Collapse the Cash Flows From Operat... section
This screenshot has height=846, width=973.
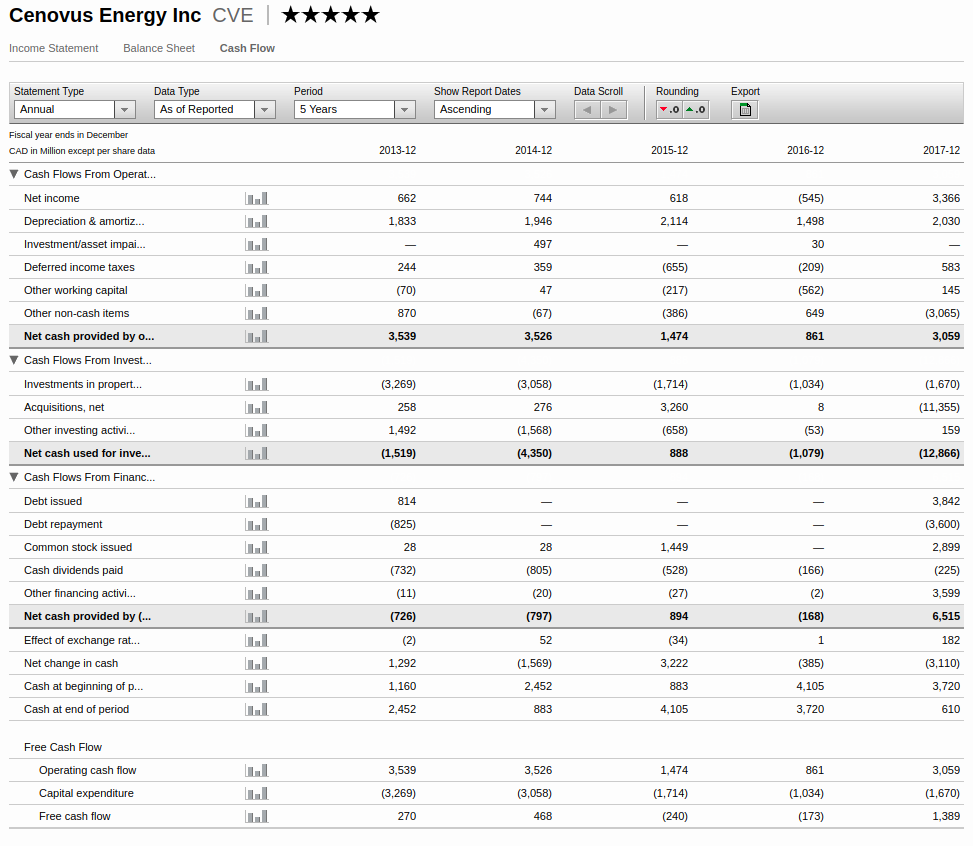pos(14,174)
